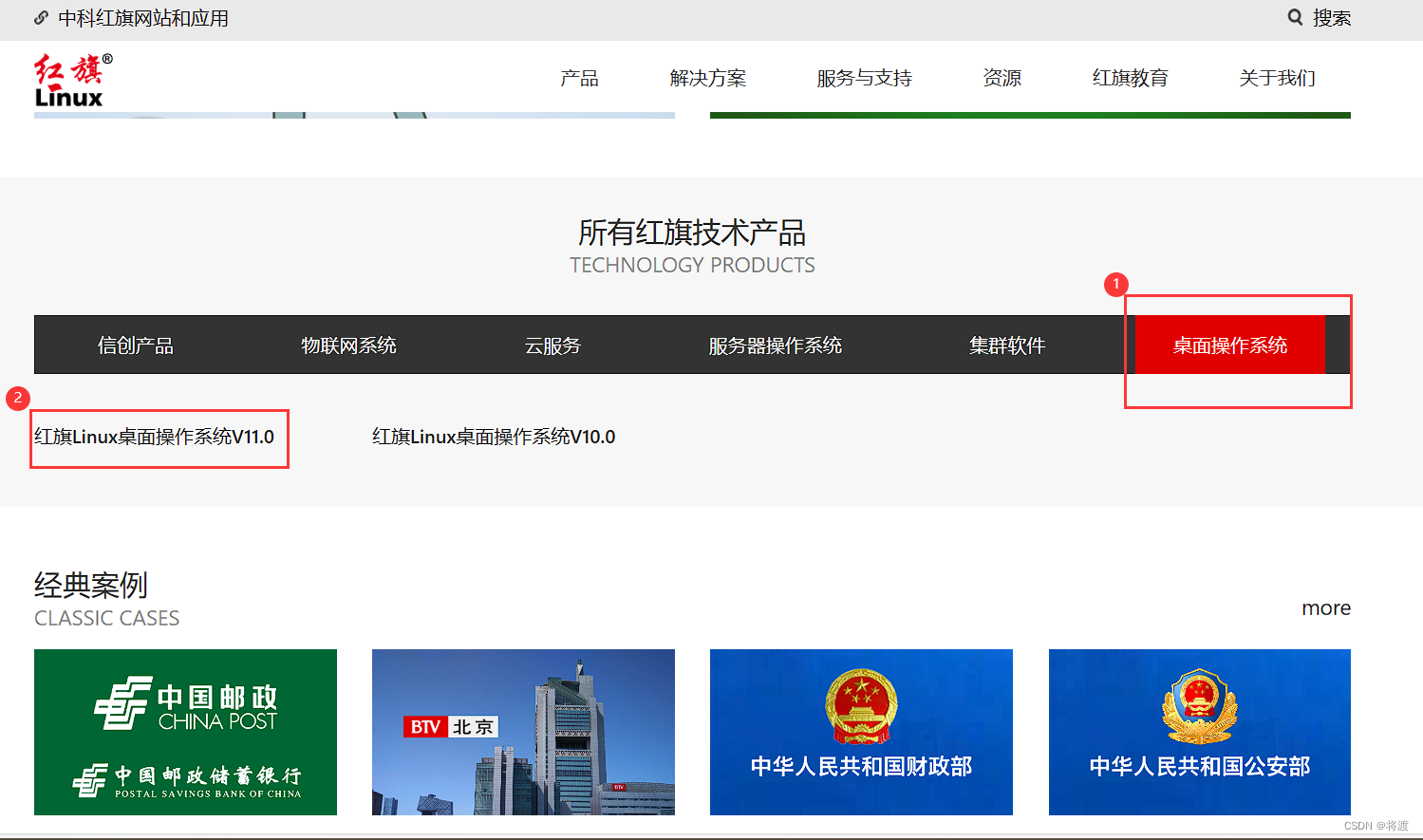Open the 服务与支持 menu

pyautogui.click(x=865, y=78)
